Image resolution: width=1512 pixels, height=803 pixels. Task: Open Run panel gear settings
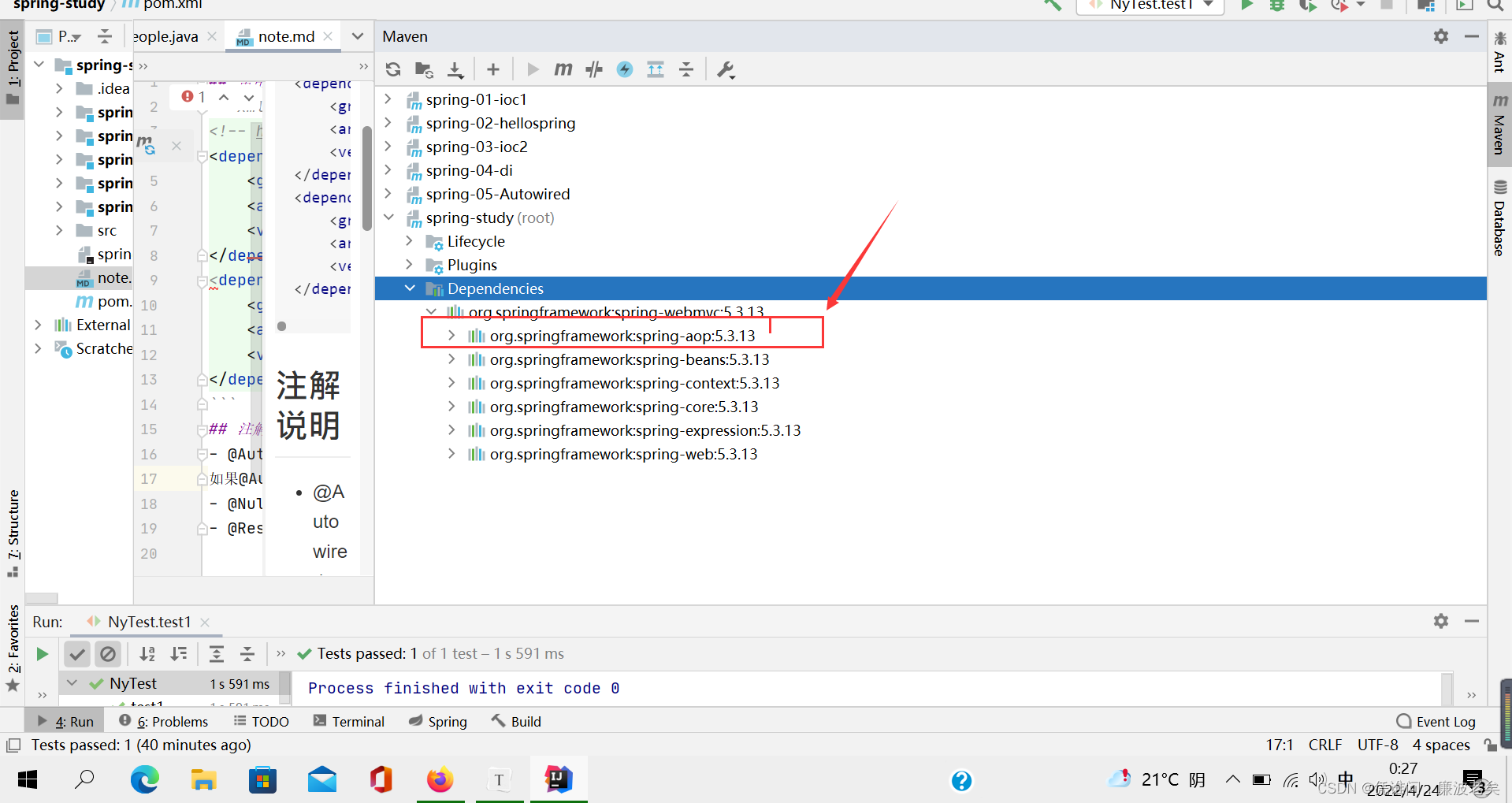[x=1441, y=621]
